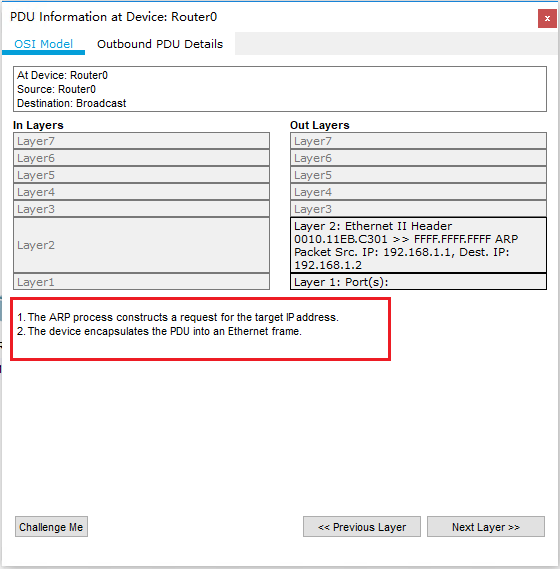This screenshot has height=569, width=560.
Task: Select the OSI Model tab
Action: [44, 44]
